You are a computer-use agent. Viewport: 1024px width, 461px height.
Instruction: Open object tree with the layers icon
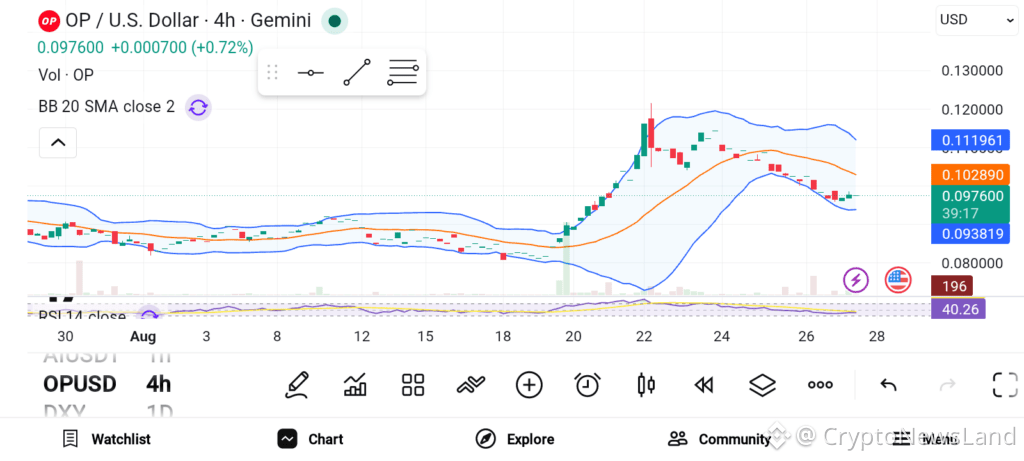761,385
